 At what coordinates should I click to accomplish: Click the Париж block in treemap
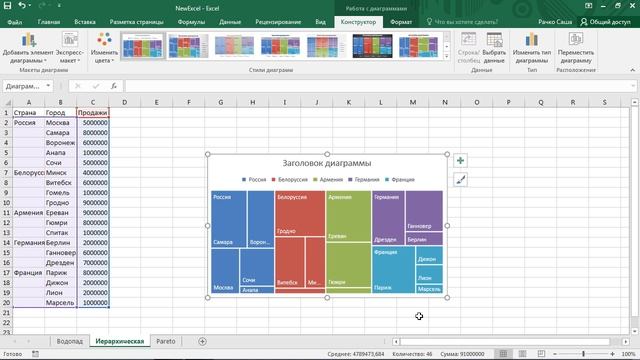coord(393,269)
